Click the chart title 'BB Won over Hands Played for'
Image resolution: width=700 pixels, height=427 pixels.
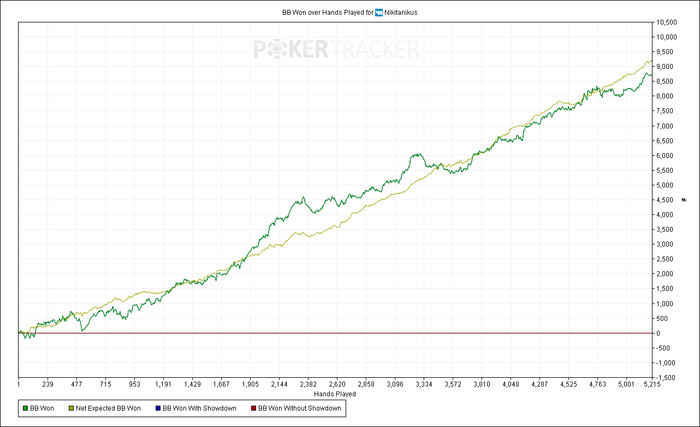[x=328, y=13]
